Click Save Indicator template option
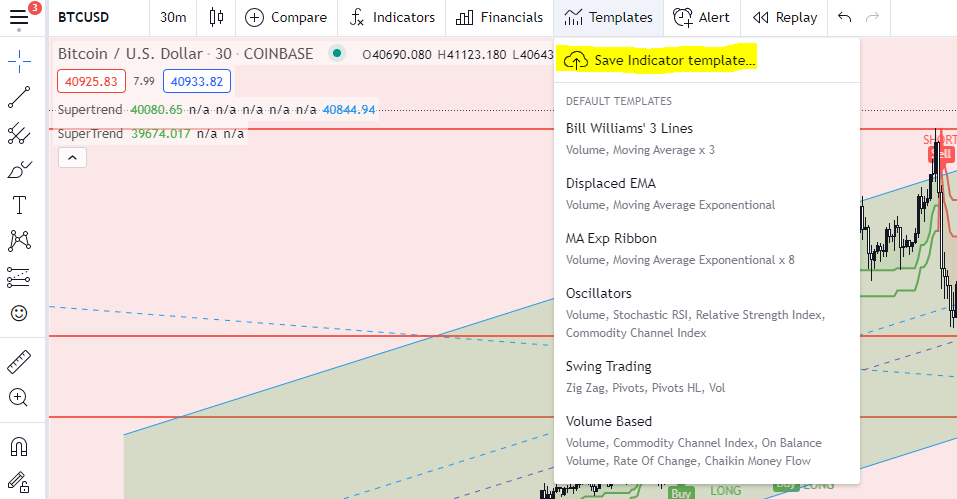Screen dimensions: 957x499 click(x=674, y=61)
